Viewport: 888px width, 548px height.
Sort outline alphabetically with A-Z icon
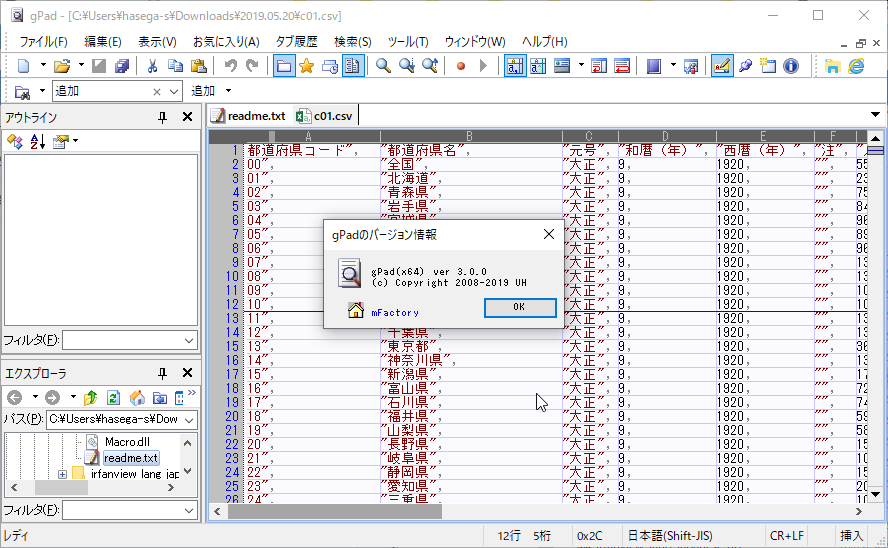tap(37, 142)
